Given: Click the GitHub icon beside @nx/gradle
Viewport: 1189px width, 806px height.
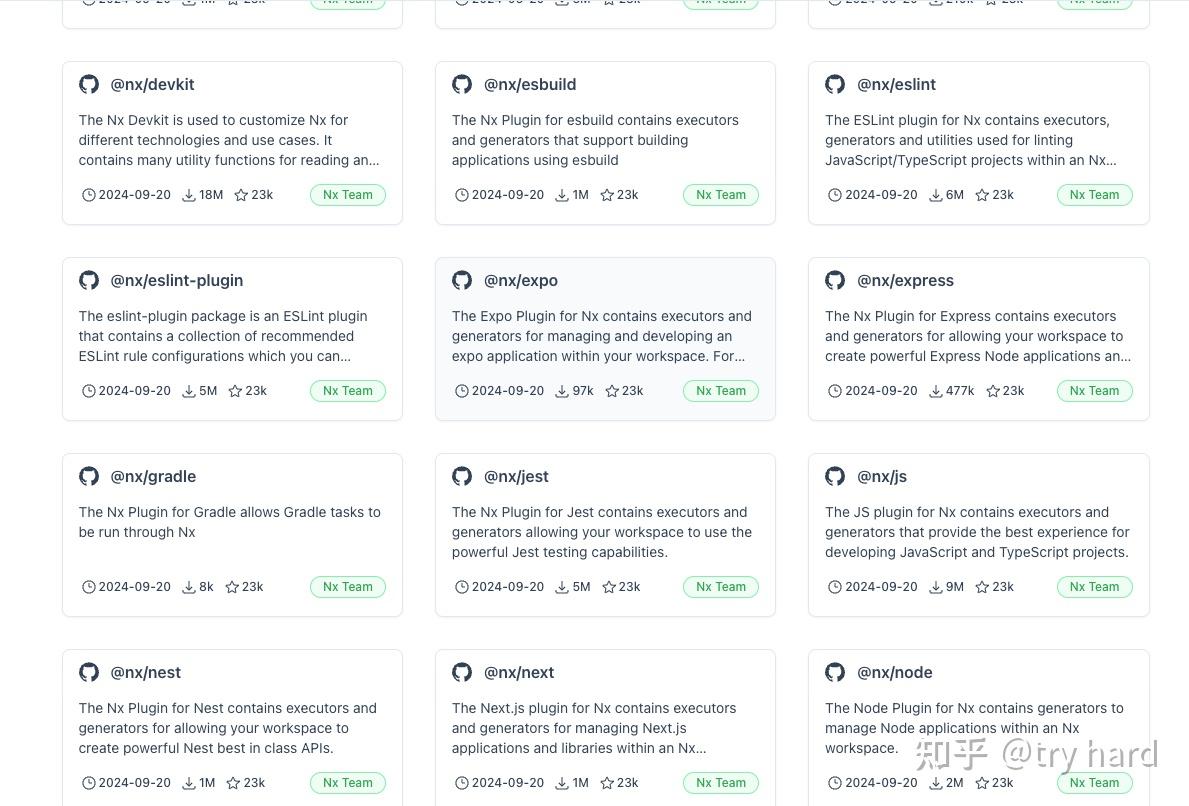Looking at the screenshot, I should pos(89,476).
